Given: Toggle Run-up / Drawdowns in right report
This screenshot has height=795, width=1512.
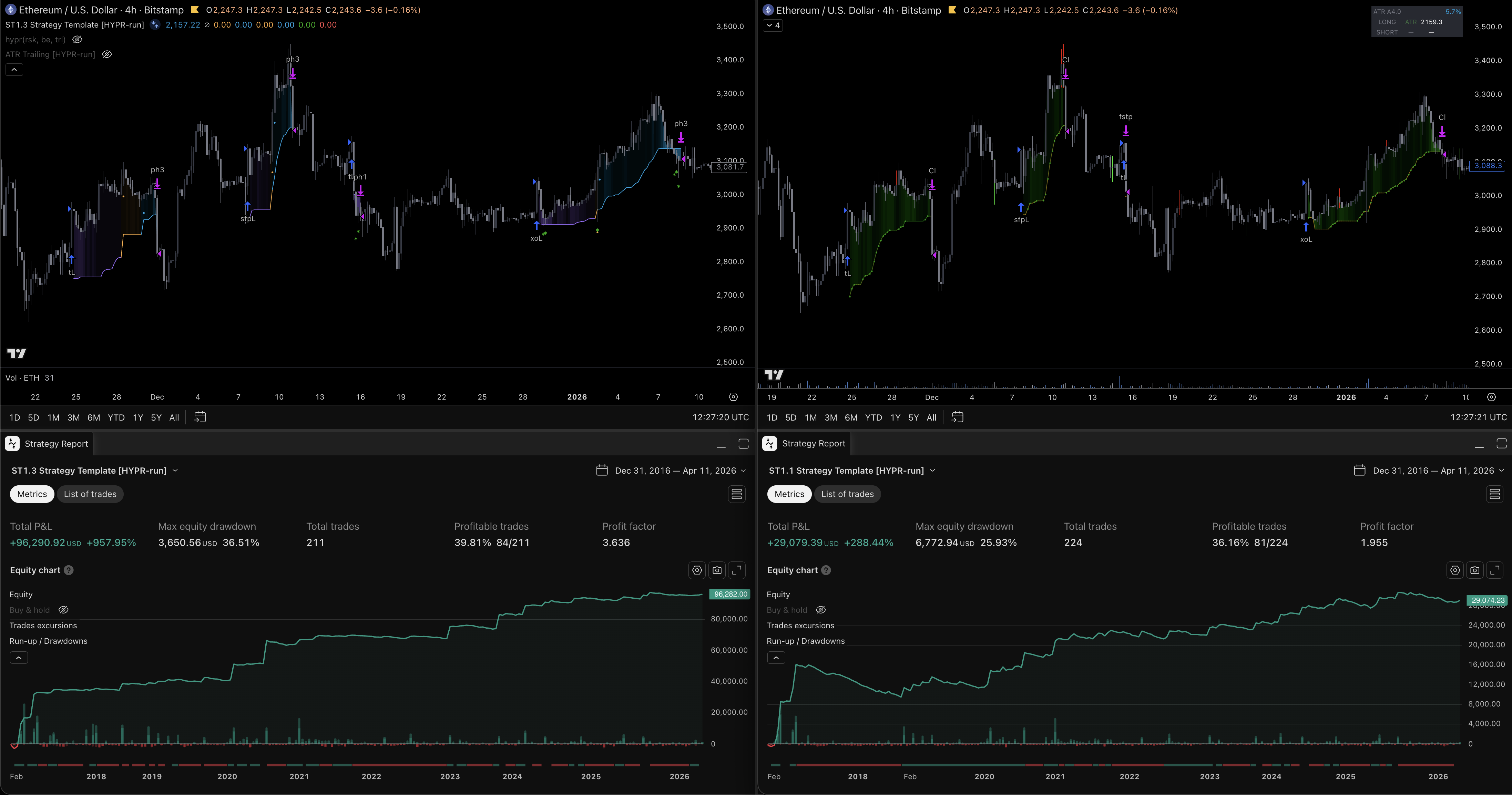Looking at the screenshot, I should click(x=805, y=641).
